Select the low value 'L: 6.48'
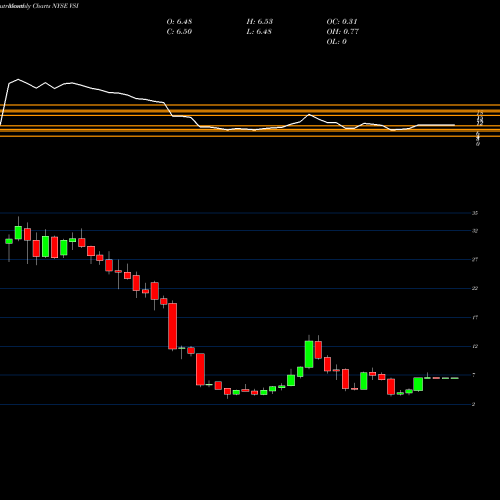This screenshot has width=500, height=500. coord(259,32)
